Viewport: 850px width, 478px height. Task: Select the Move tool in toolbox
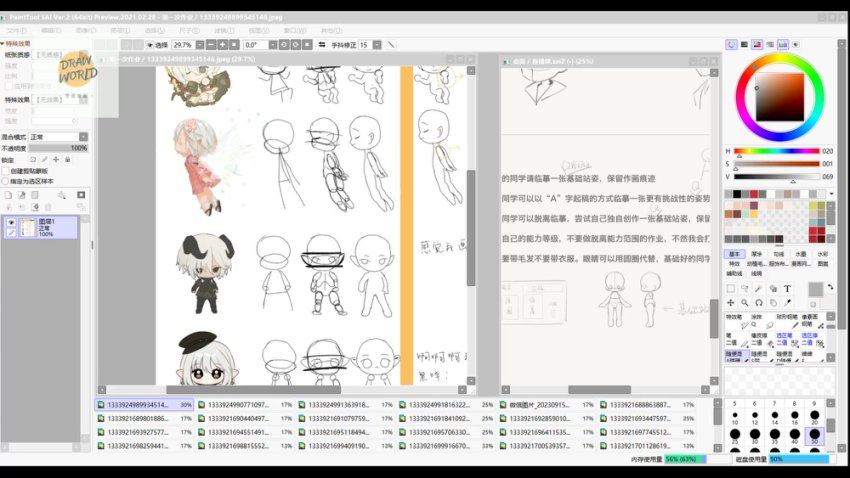[x=730, y=302]
